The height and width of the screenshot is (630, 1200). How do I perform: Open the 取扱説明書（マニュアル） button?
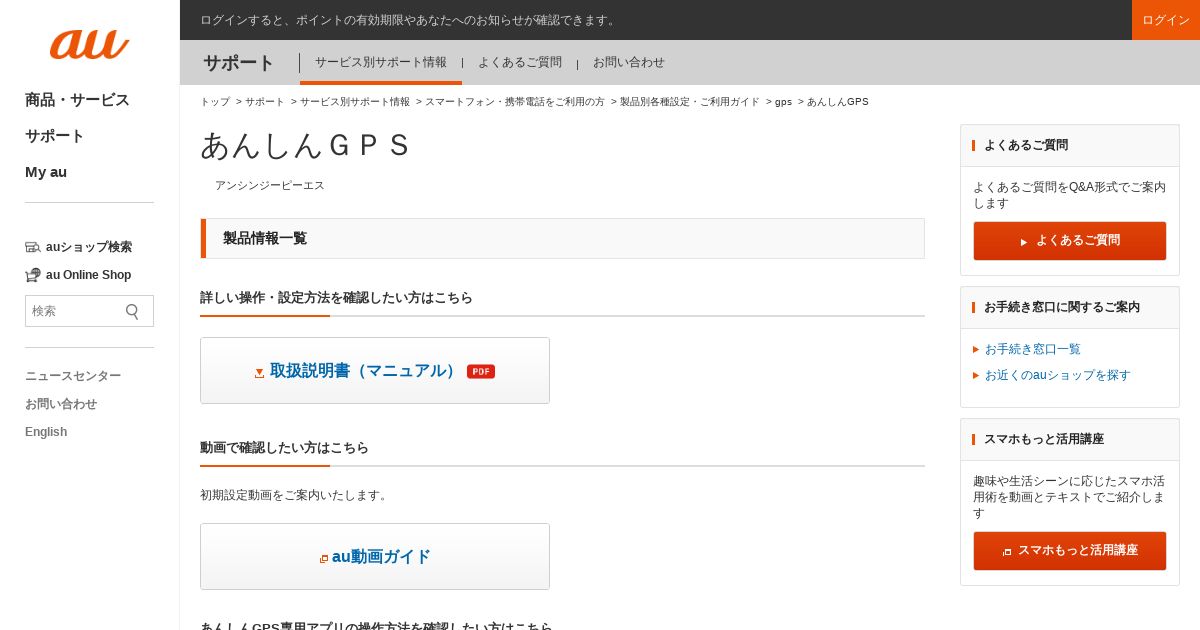[375, 371]
